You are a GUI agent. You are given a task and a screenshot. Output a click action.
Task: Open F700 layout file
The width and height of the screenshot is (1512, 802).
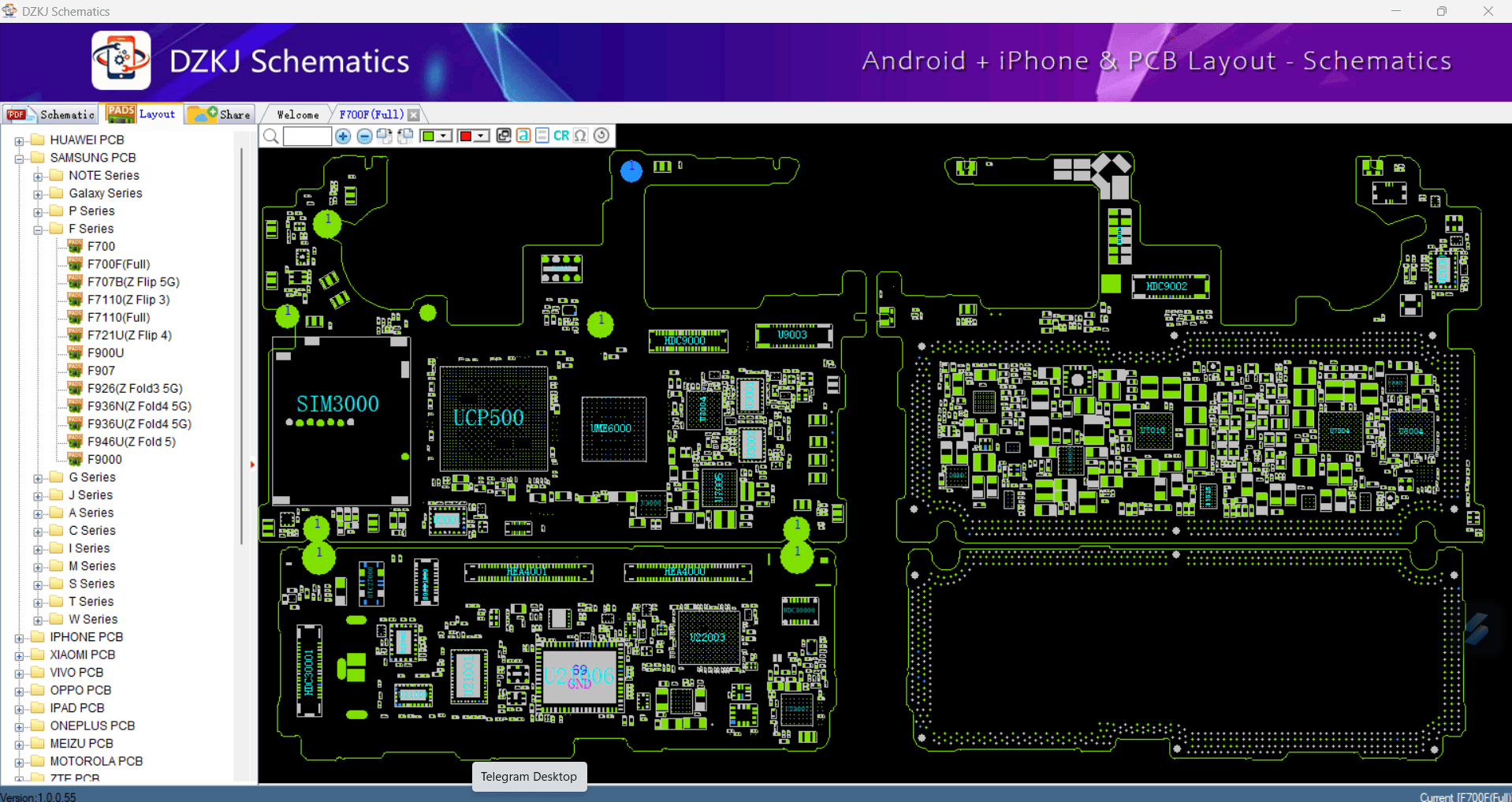coord(101,246)
